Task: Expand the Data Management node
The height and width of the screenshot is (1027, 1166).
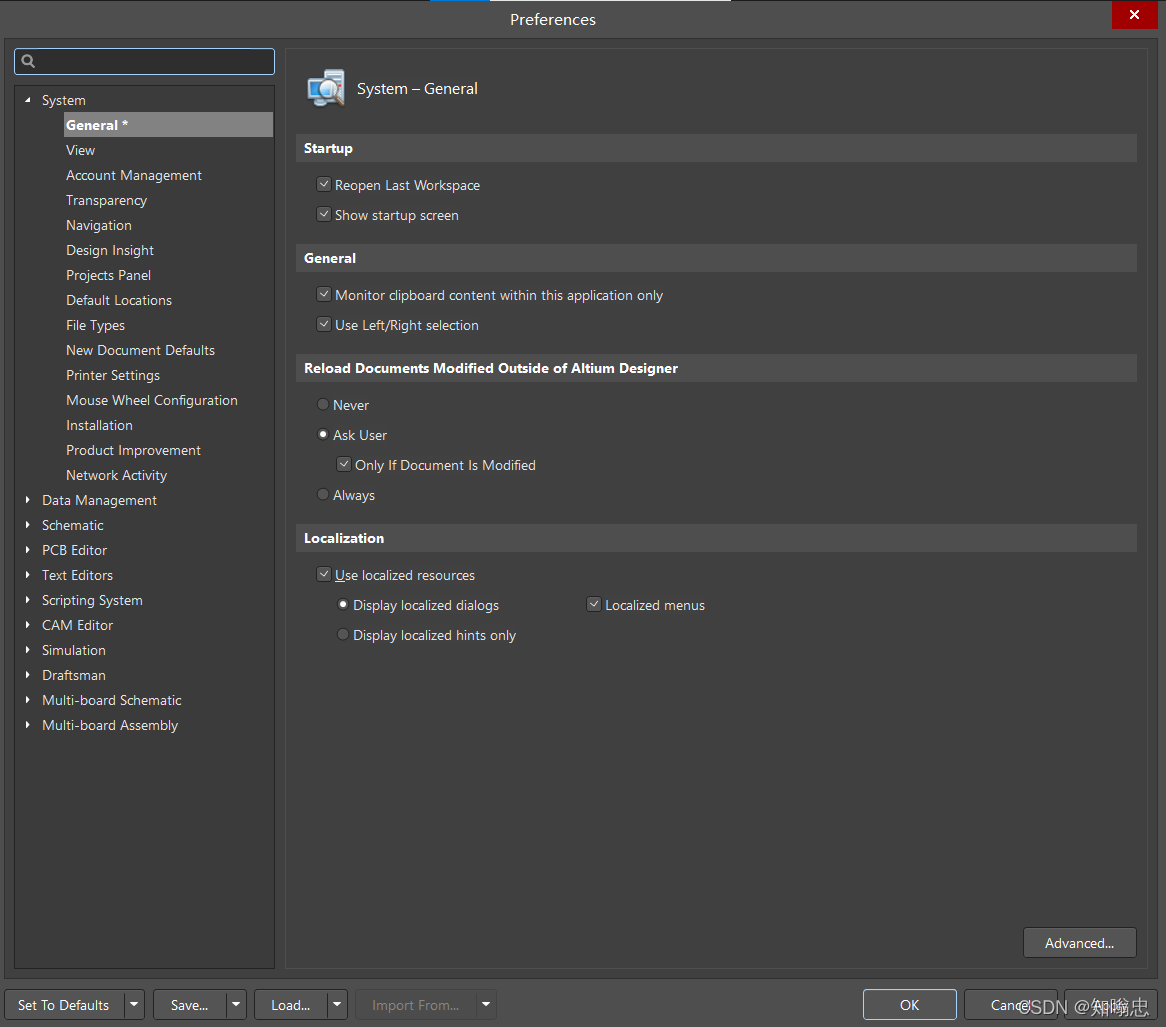Action: click(28, 500)
